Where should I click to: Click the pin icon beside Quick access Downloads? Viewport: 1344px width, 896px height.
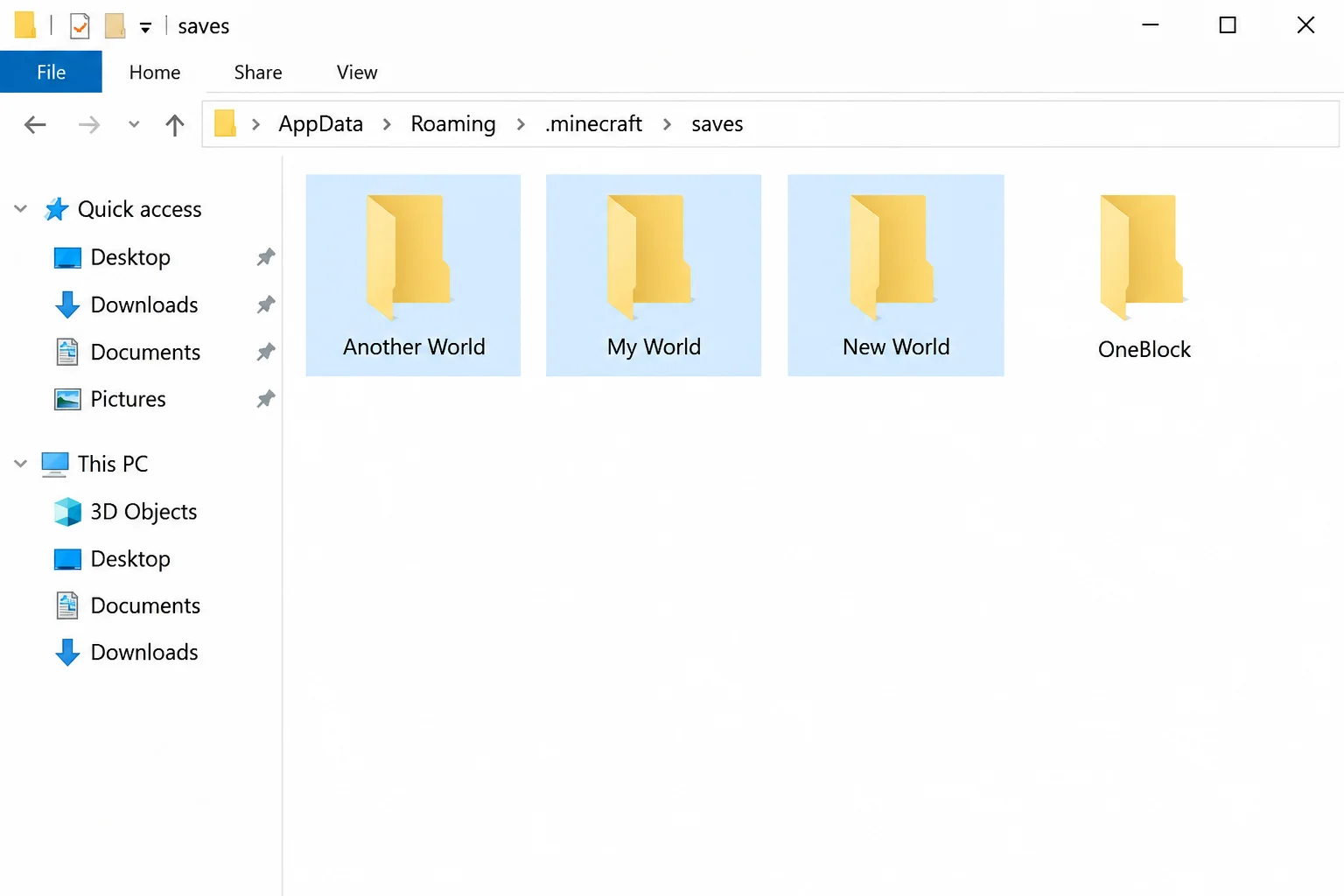click(266, 304)
